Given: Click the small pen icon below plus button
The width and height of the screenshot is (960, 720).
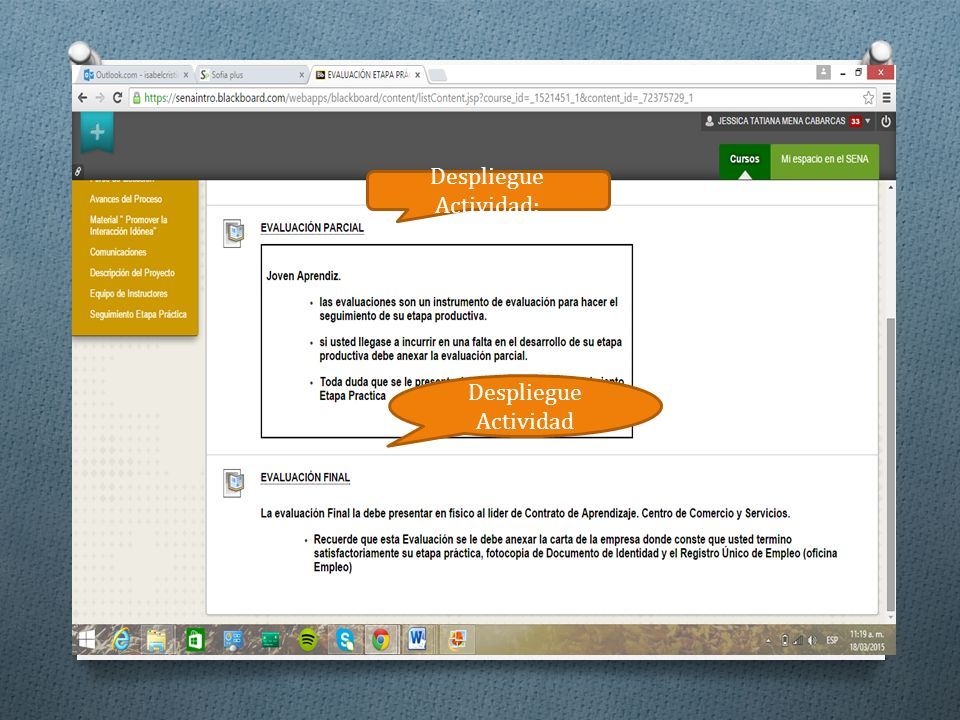Looking at the screenshot, I should coord(78,171).
